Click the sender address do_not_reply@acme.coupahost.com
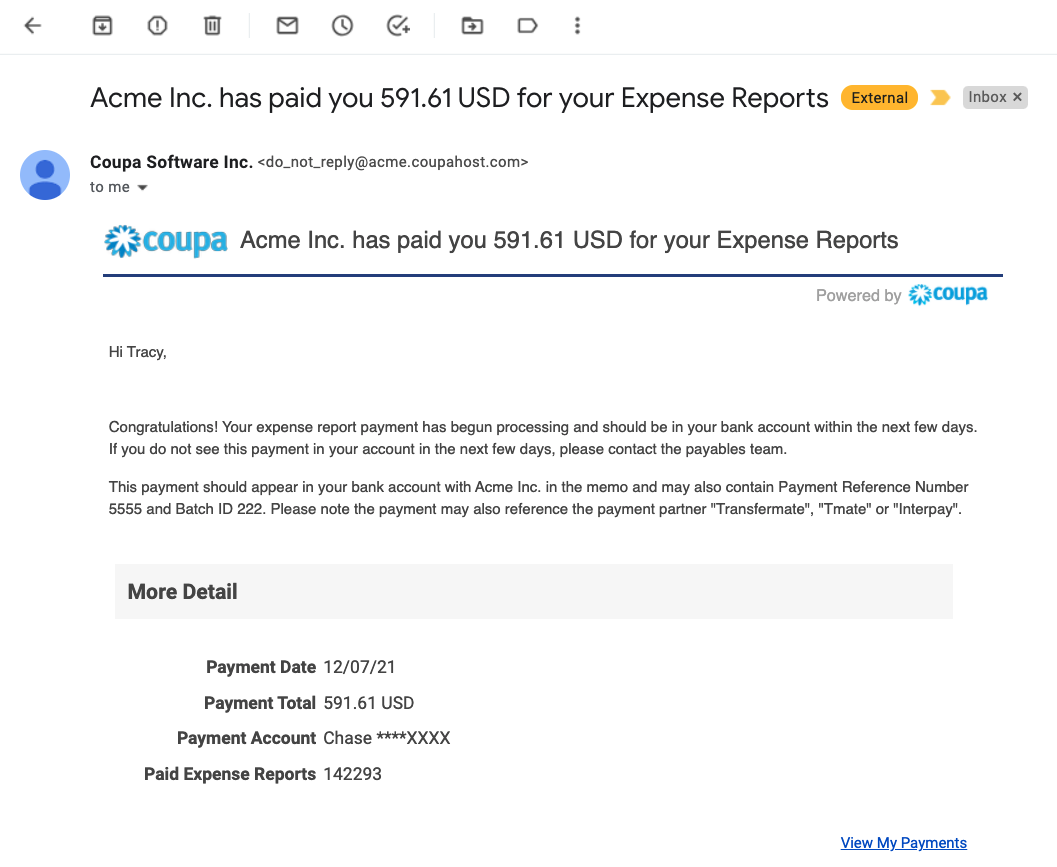 393,162
